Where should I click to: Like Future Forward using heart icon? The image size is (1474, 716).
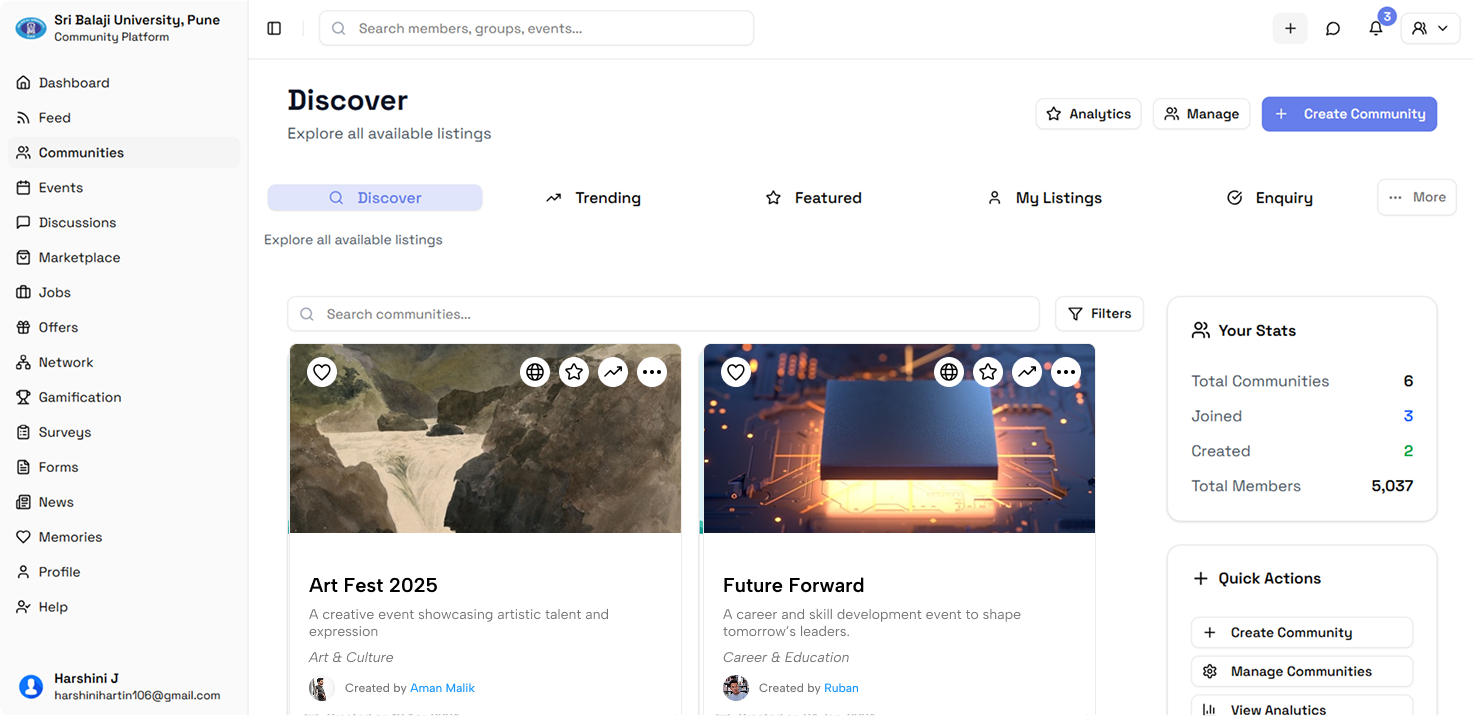(x=736, y=373)
